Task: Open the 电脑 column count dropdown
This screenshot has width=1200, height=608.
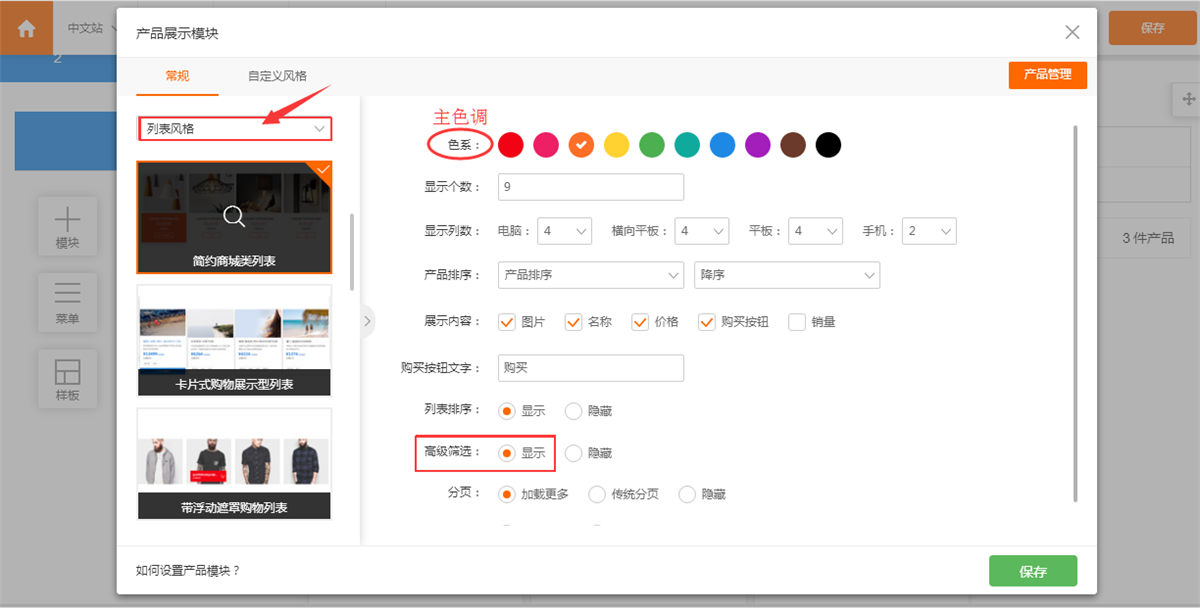Action: (565, 231)
